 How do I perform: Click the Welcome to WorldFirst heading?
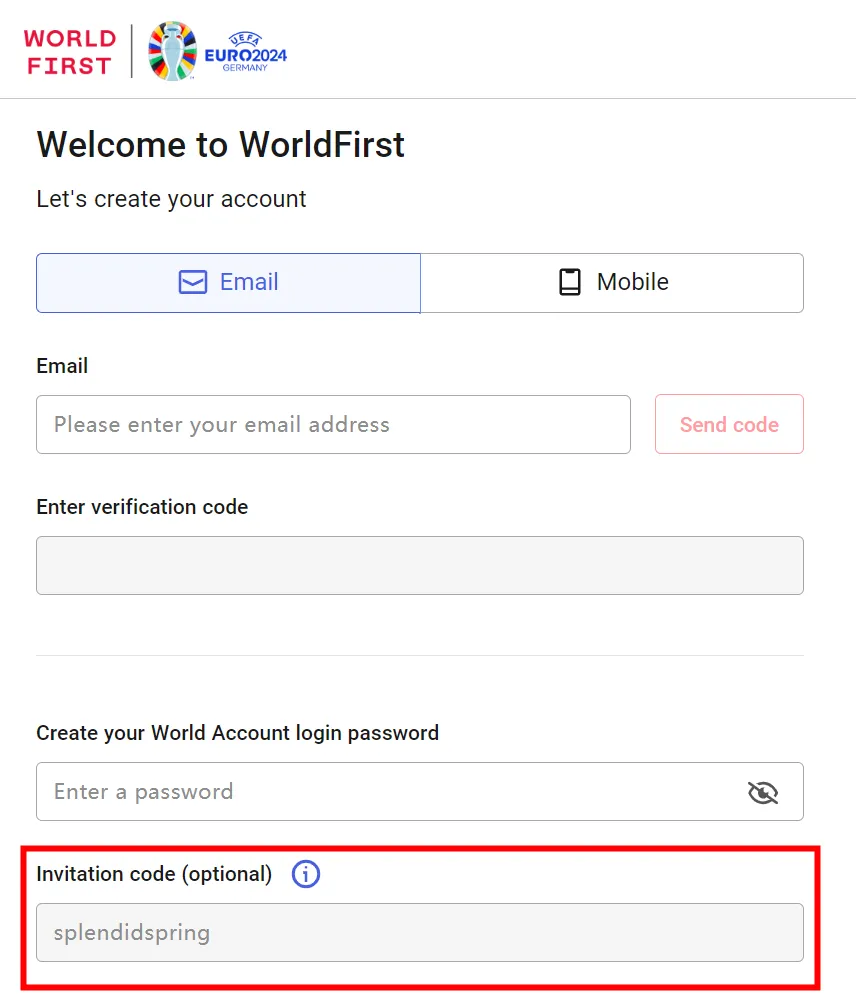click(220, 145)
